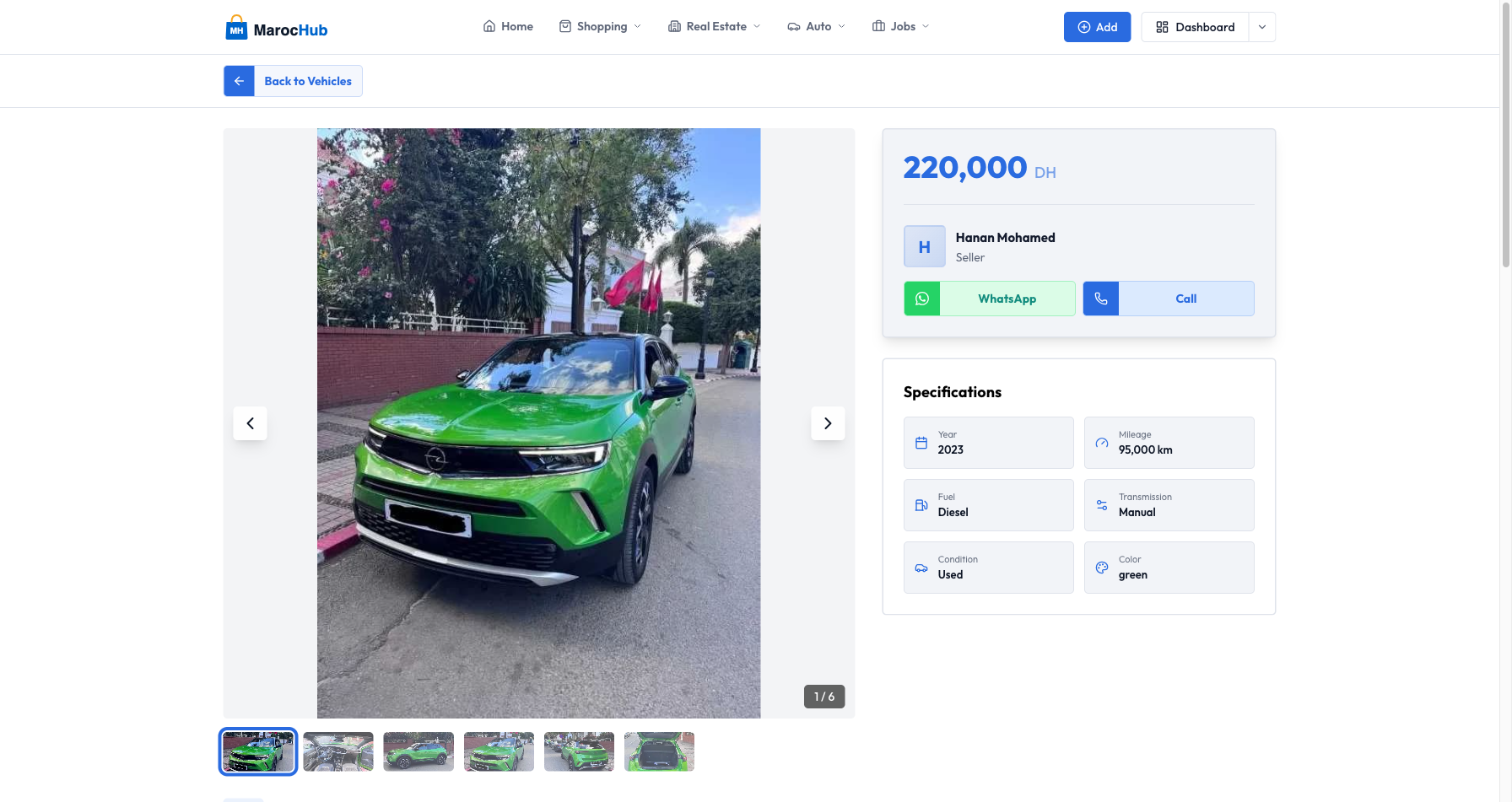Select the last thumbnail showing open trunk
Image resolution: width=1512 pixels, height=802 pixels.
[x=659, y=751]
